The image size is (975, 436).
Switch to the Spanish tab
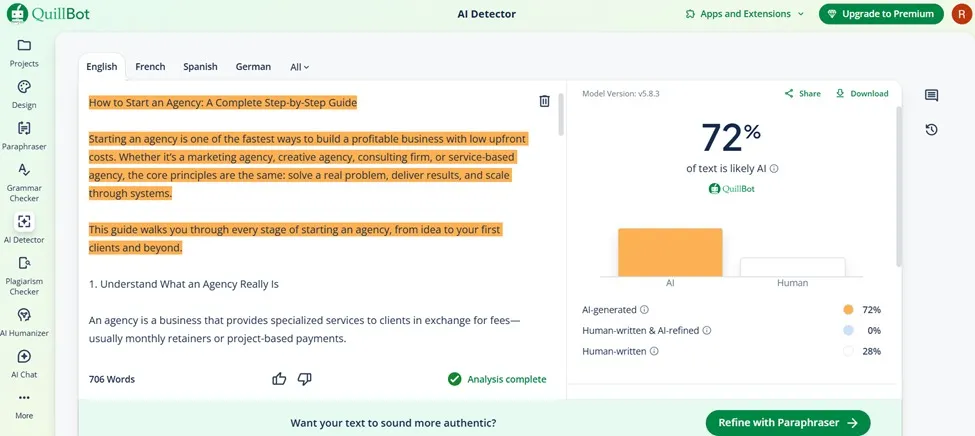tap(200, 67)
